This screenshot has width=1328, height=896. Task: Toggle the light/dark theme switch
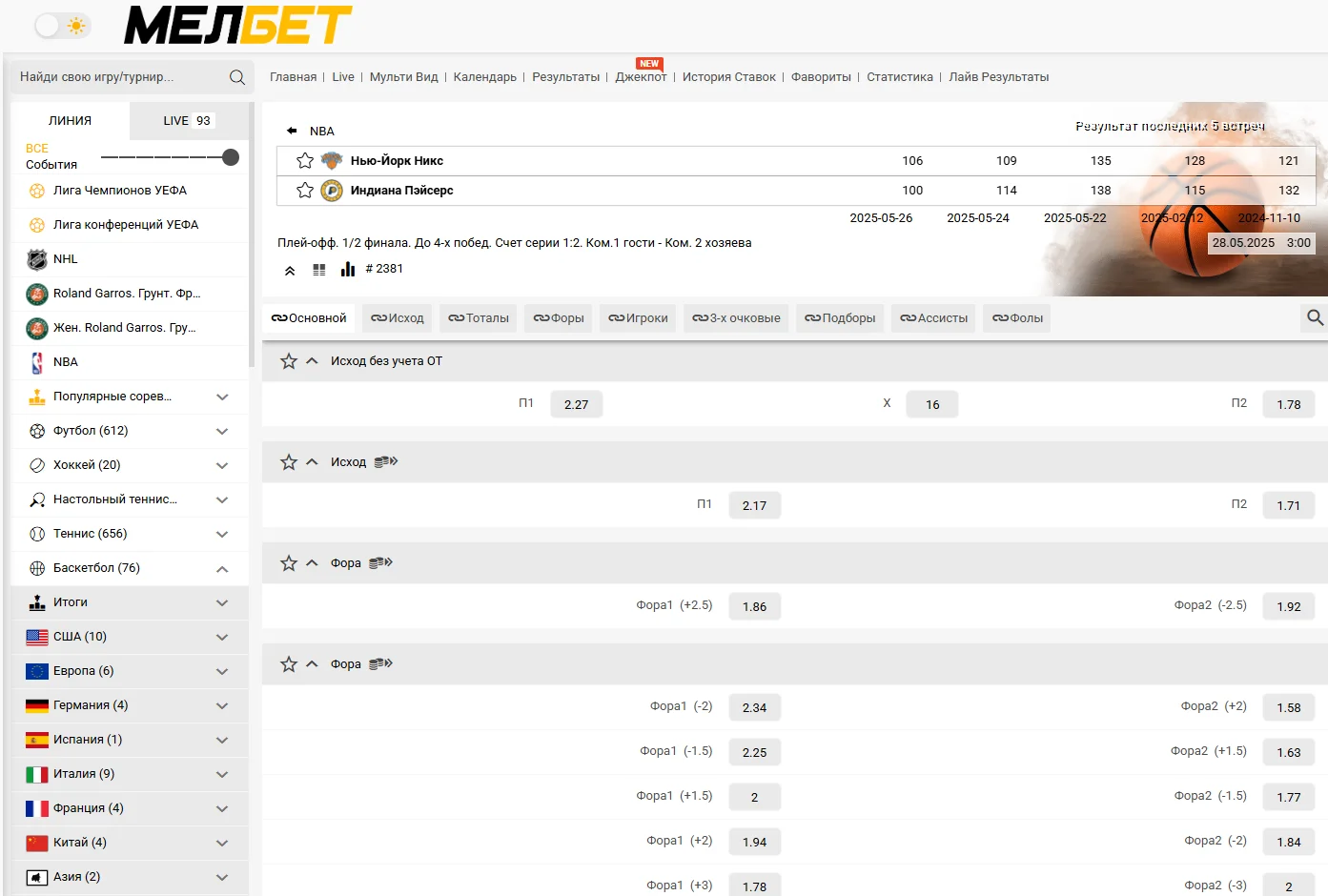pyautogui.click(x=62, y=26)
